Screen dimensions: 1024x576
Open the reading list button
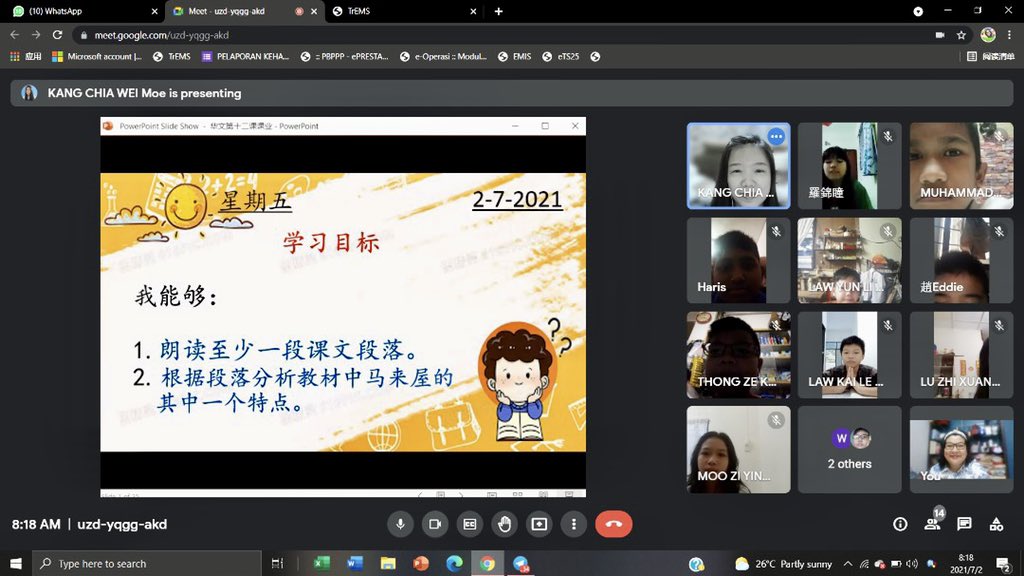(x=990, y=57)
